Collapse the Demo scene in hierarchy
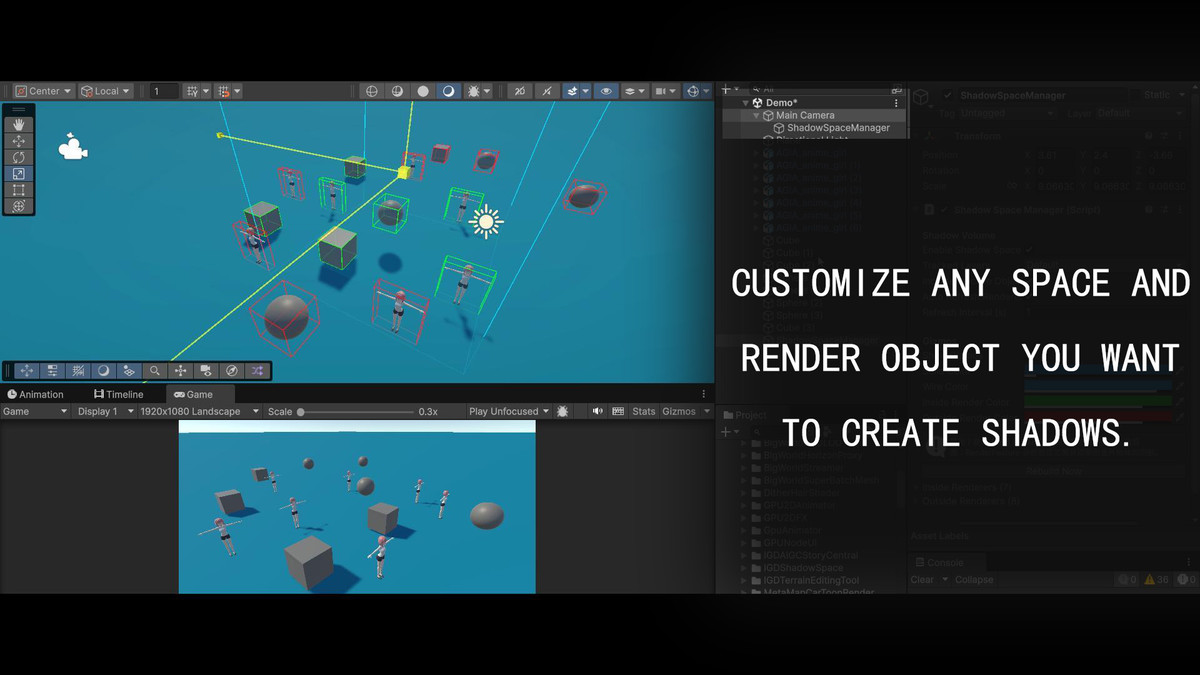This screenshot has width=1200, height=675. point(745,103)
